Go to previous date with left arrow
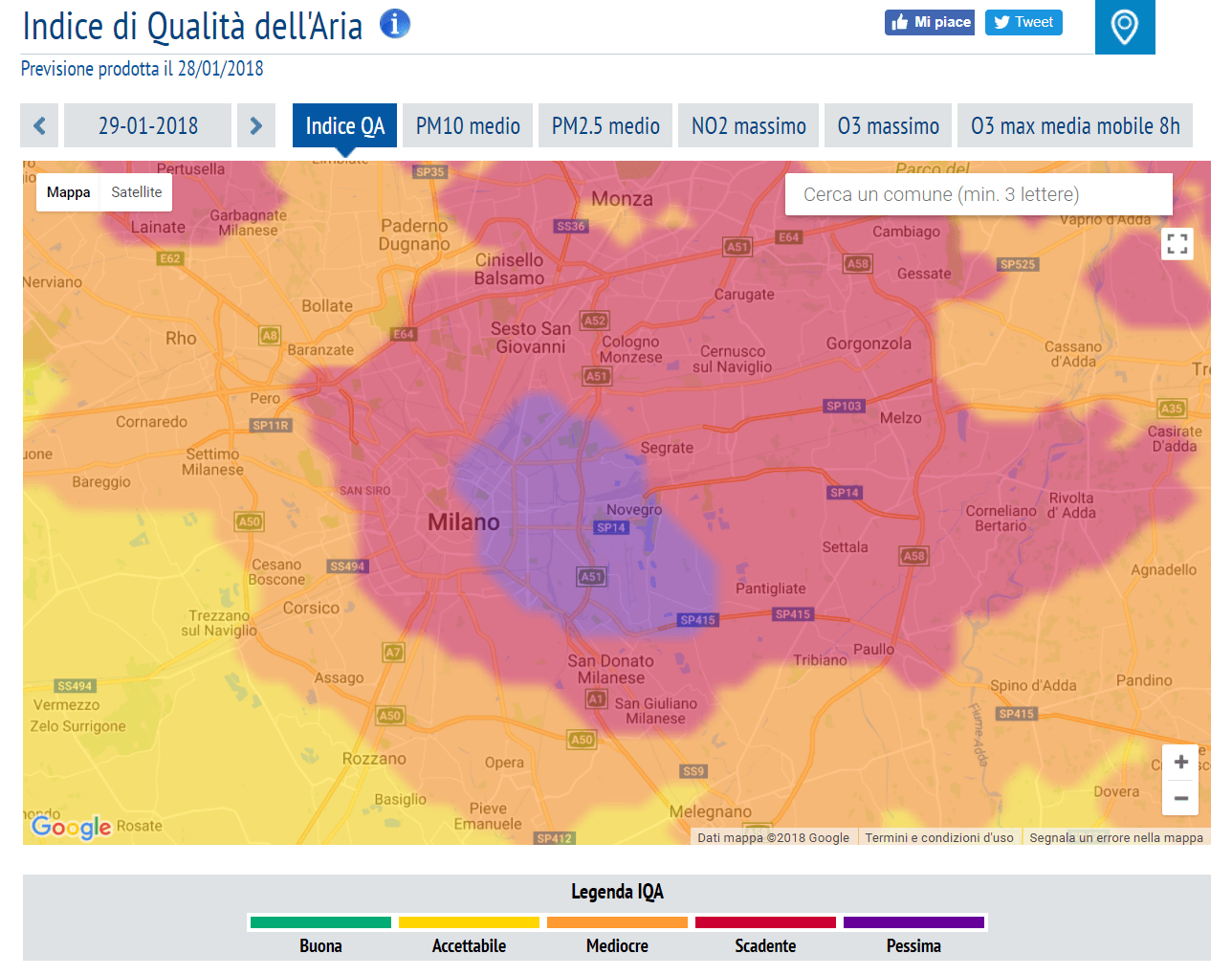1232x976 pixels. (x=39, y=125)
